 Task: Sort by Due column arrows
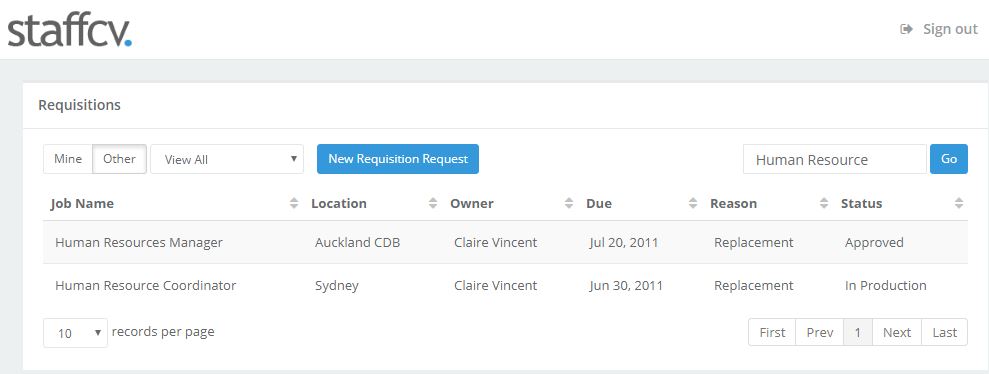[x=693, y=203]
